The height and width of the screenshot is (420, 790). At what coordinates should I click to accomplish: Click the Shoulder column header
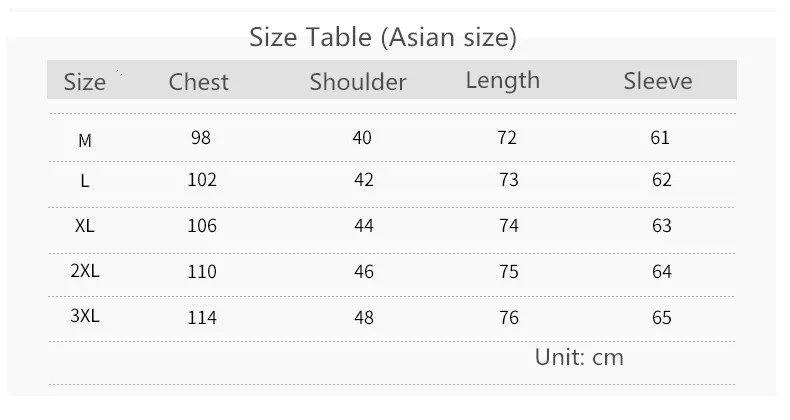coord(358,82)
